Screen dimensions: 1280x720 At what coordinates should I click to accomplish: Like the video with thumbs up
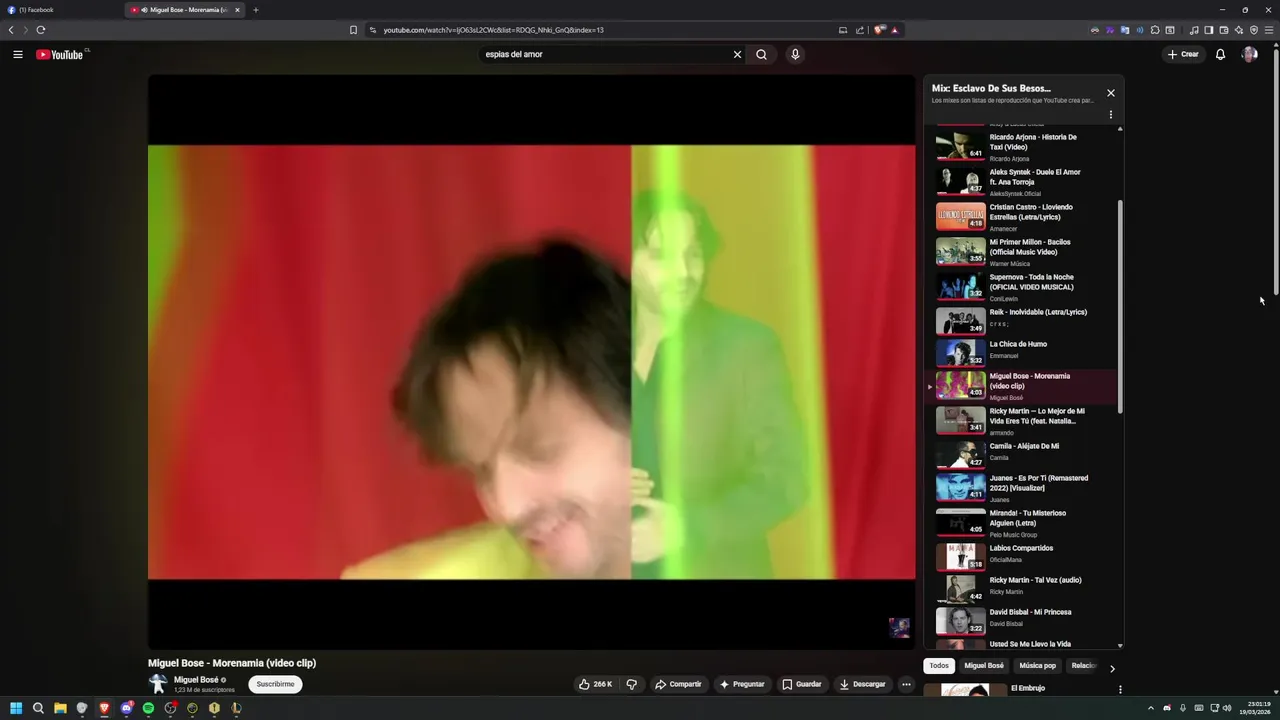(x=595, y=684)
